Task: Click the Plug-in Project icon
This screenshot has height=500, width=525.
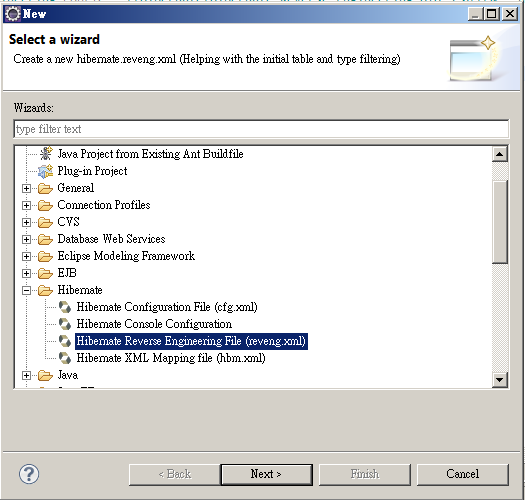Action: [x=46, y=171]
